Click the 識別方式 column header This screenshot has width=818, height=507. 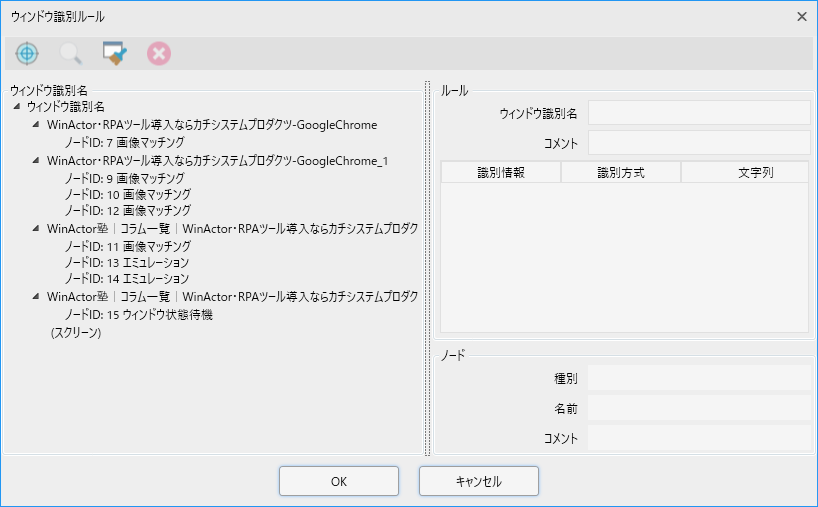pos(620,173)
